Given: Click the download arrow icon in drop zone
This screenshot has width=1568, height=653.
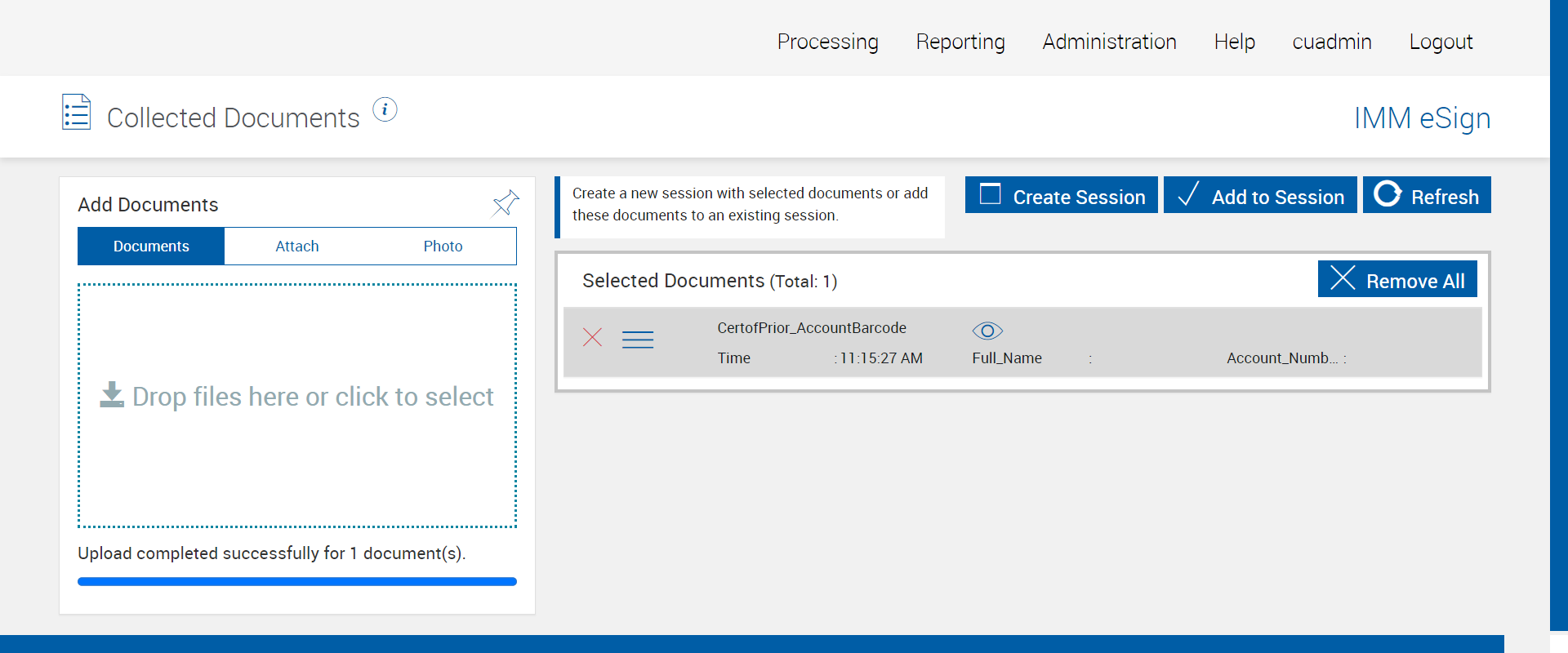Looking at the screenshot, I should click(x=112, y=395).
